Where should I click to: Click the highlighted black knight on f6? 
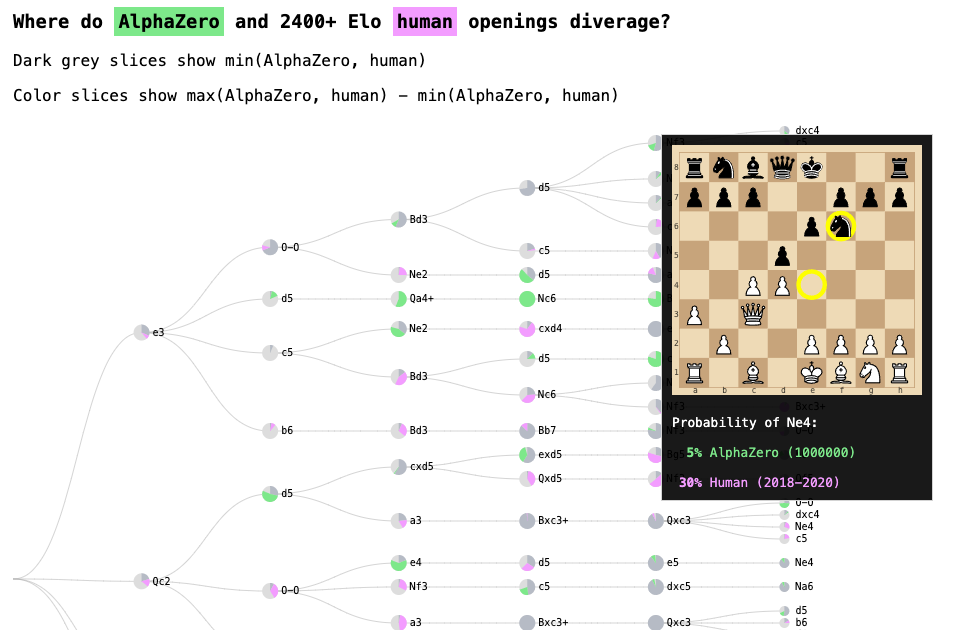841,226
